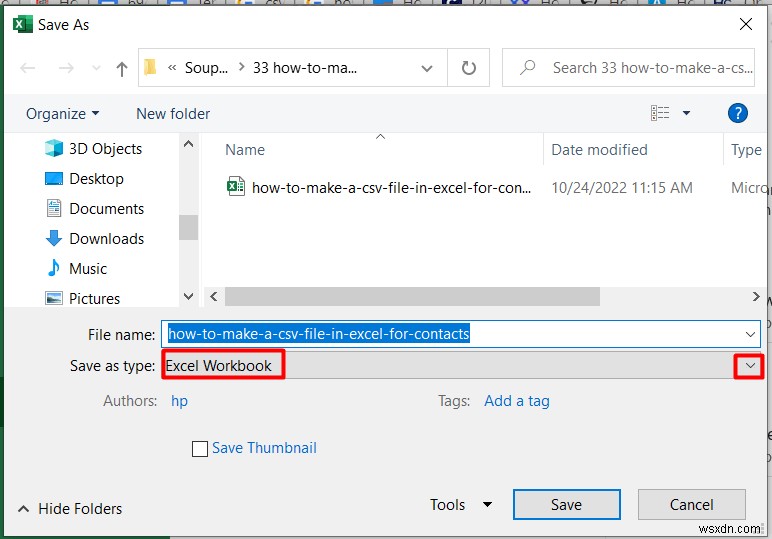This screenshot has width=772, height=539.
Task: Click the navigation pane scroll up arrow
Action: tap(189, 144)
